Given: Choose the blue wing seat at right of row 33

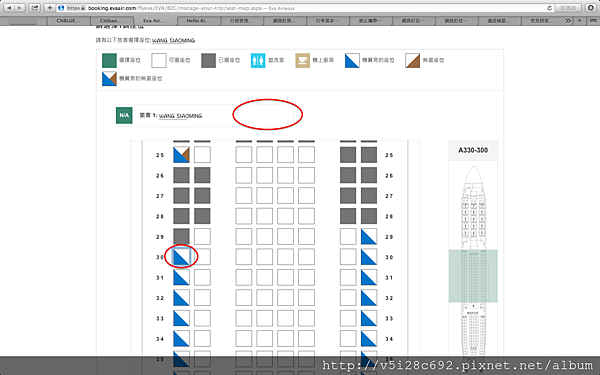Looking at the screenshot, I should (x=369, y=318).
